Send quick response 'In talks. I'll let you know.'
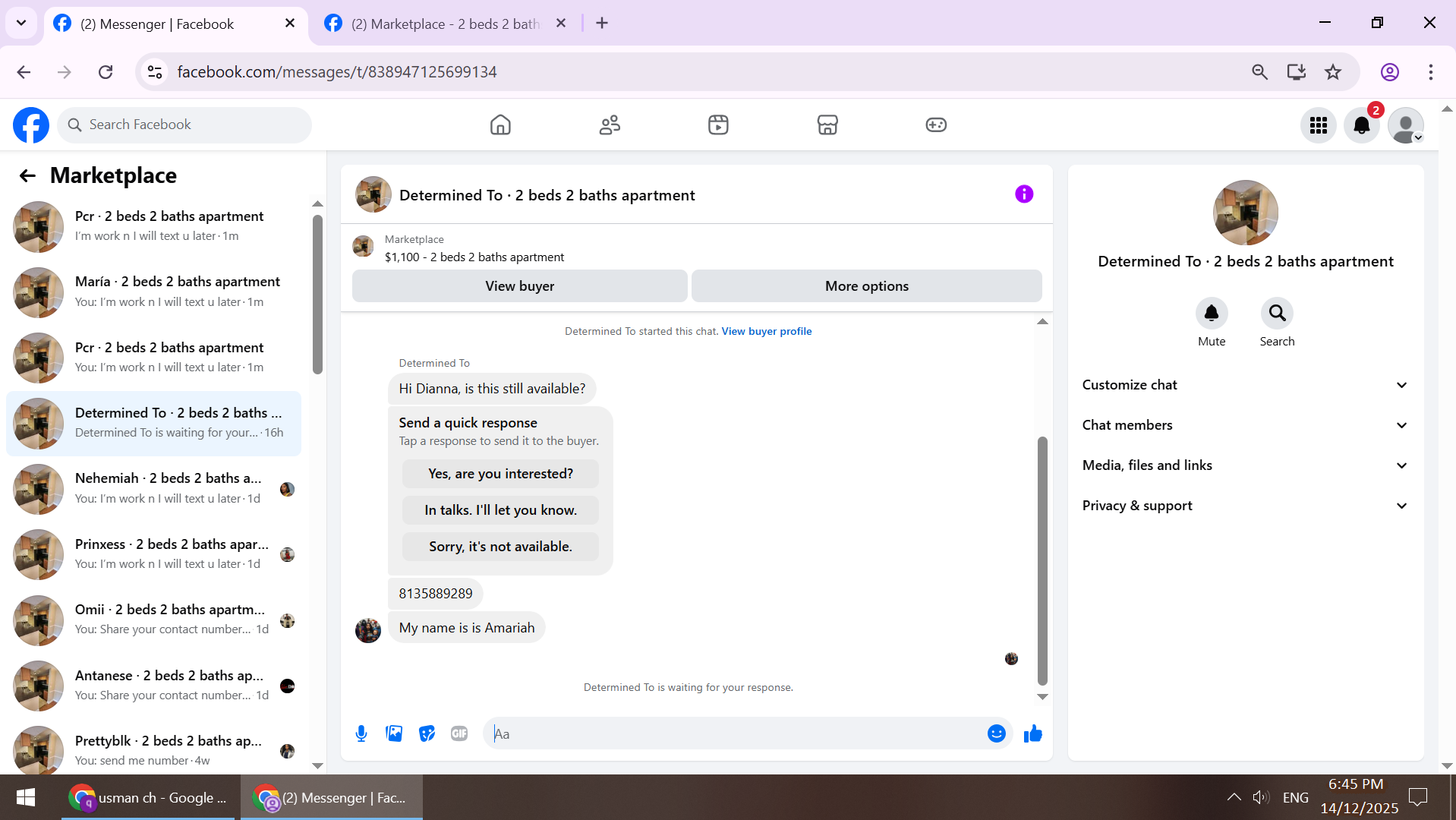 [x=500, y=510]
